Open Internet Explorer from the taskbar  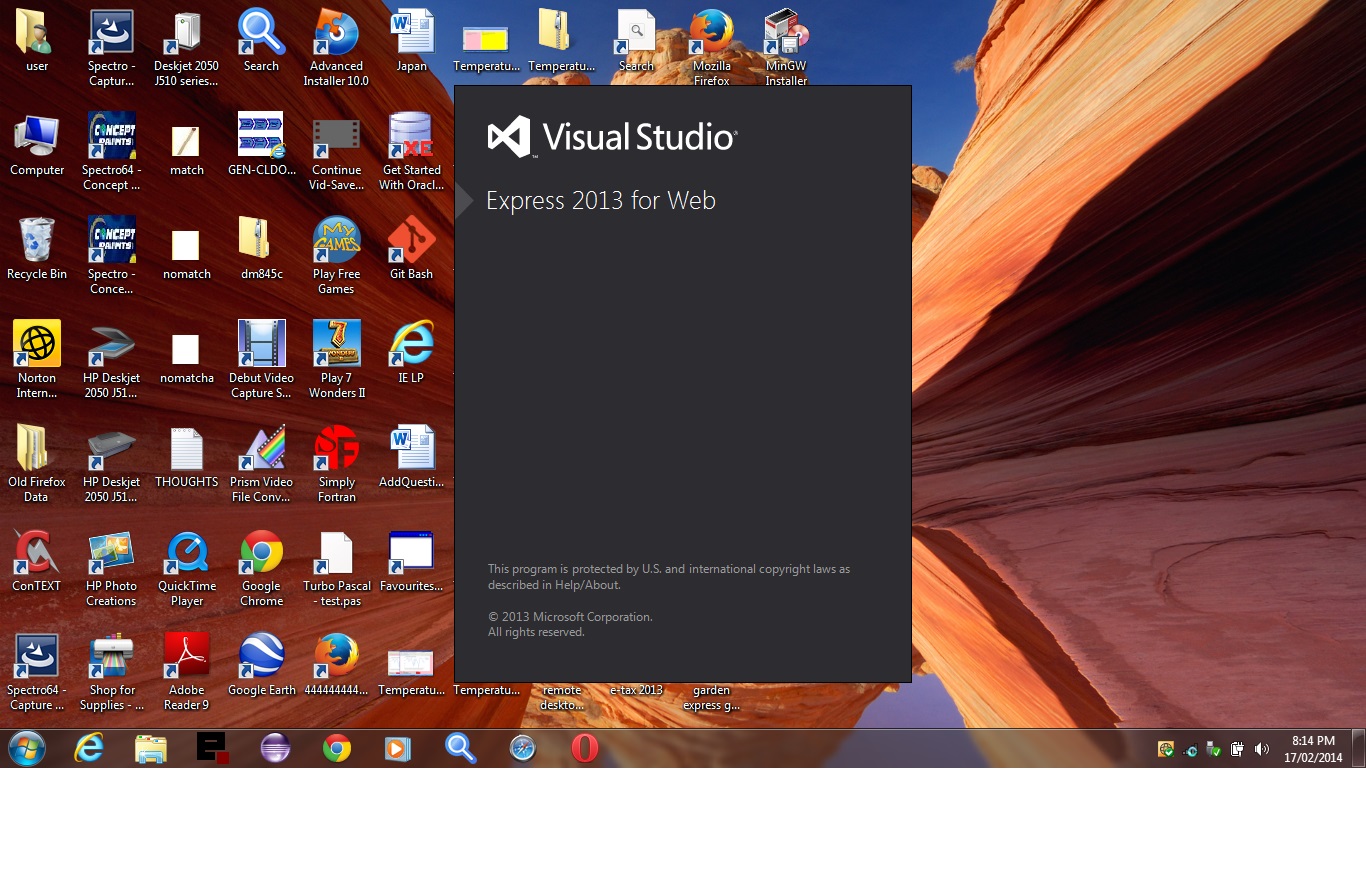[x=89, y=748]
